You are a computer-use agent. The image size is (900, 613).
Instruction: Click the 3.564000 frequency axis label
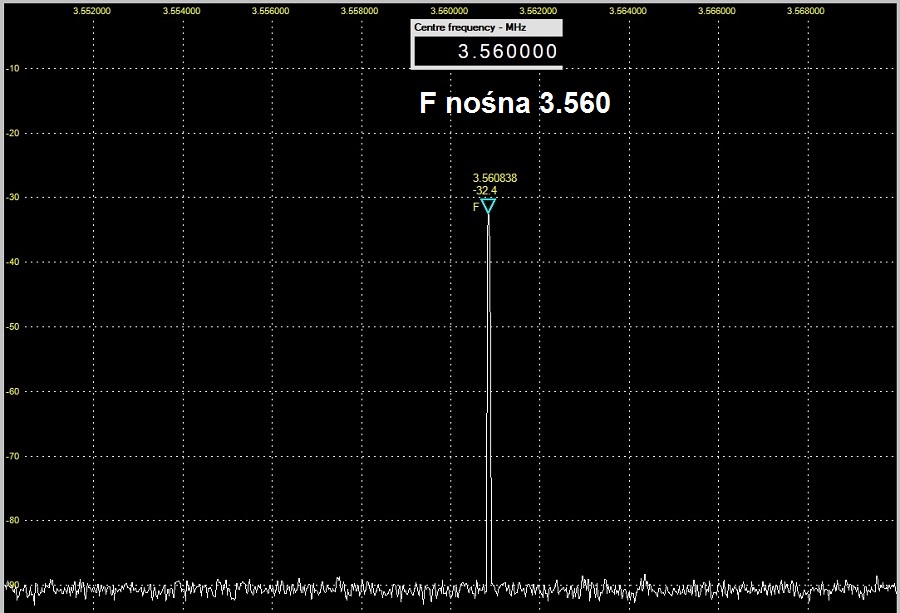628,11
